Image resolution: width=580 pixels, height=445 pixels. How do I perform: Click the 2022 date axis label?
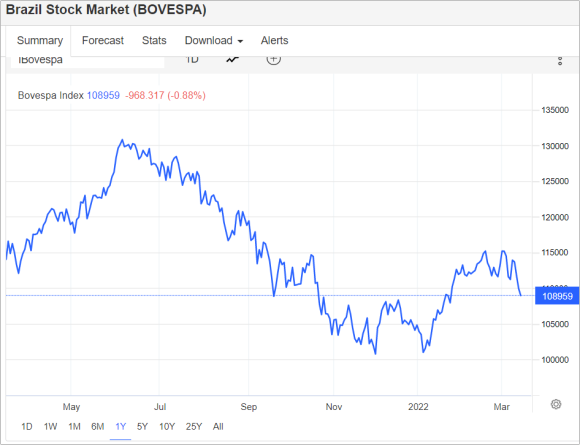[x=418, y=407]
